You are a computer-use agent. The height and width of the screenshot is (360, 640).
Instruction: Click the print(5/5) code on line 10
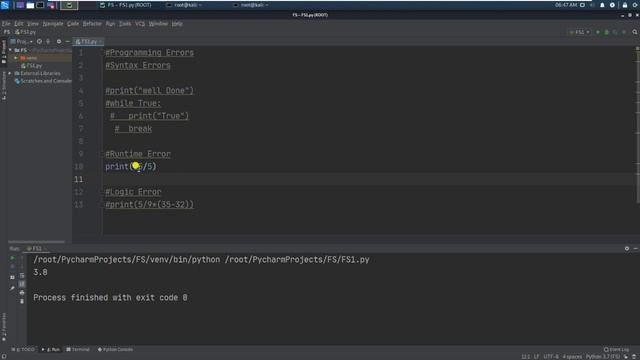coord(131,167)
